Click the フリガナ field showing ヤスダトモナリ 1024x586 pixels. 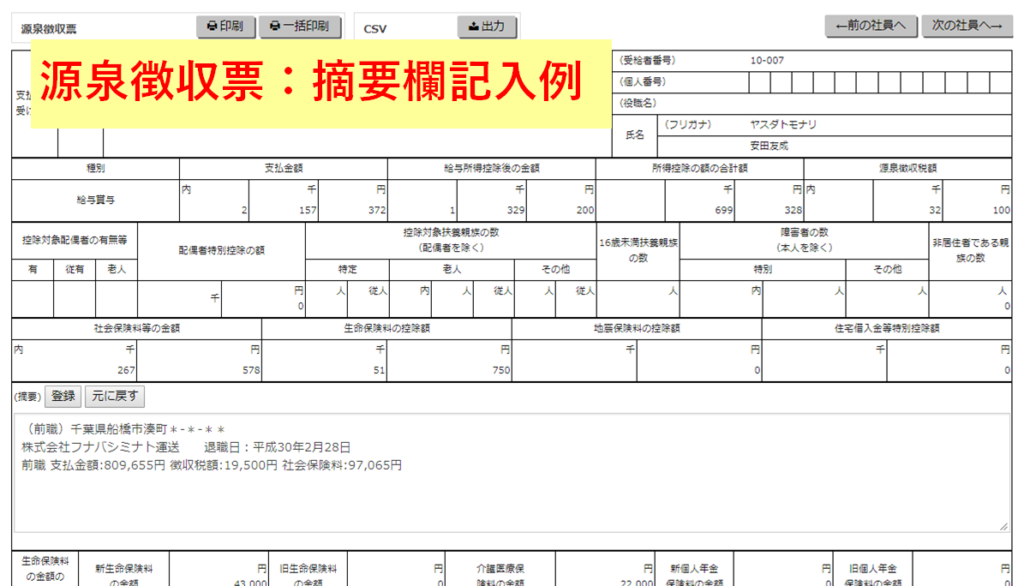783,125
